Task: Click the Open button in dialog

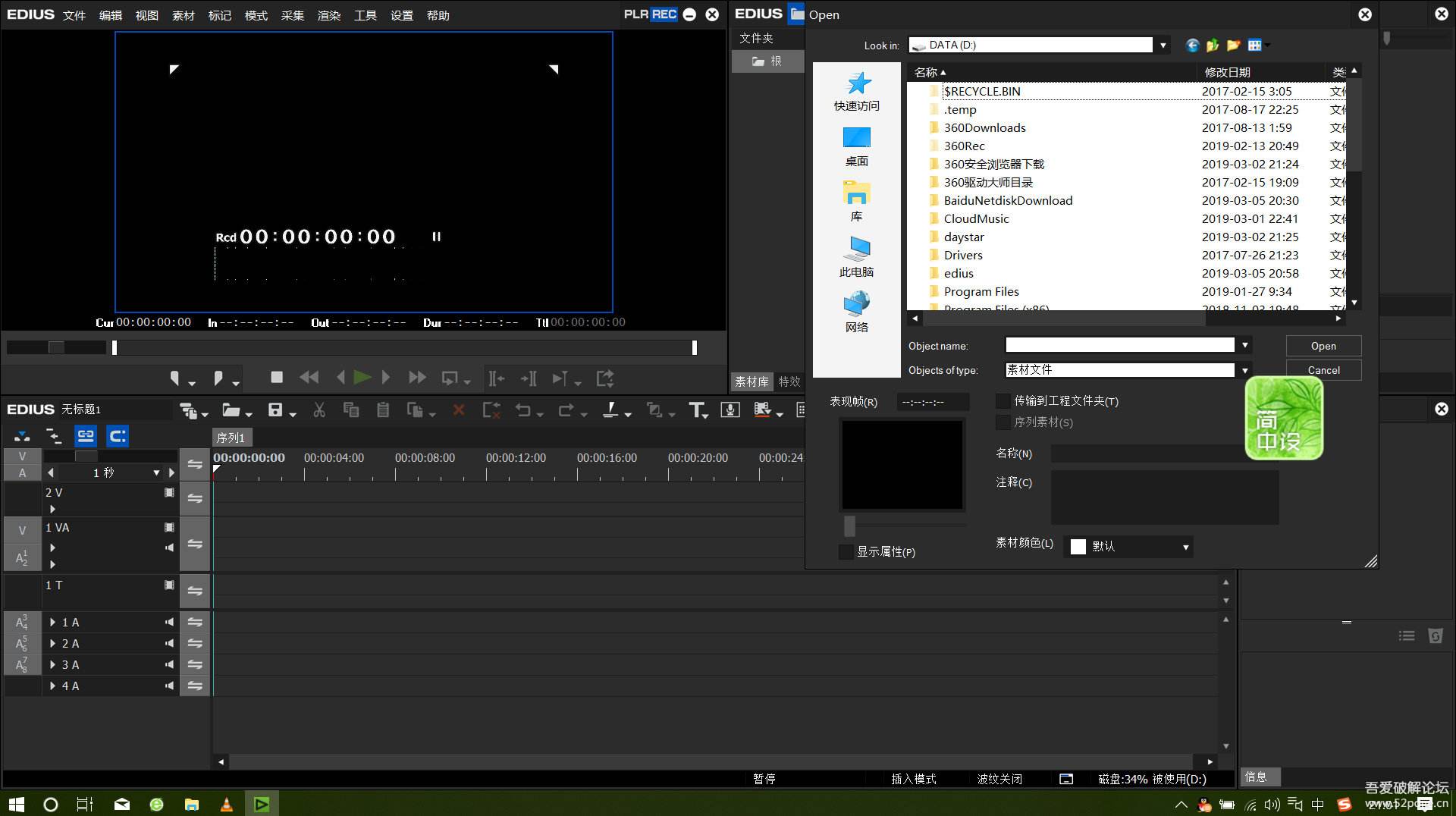Action: click(x=1323, y=346)
